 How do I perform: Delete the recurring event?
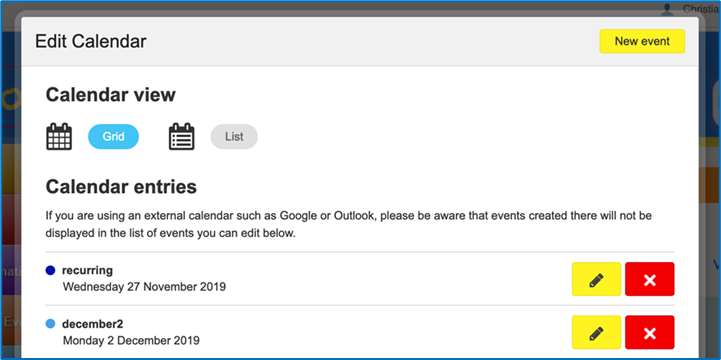[650, 279]
